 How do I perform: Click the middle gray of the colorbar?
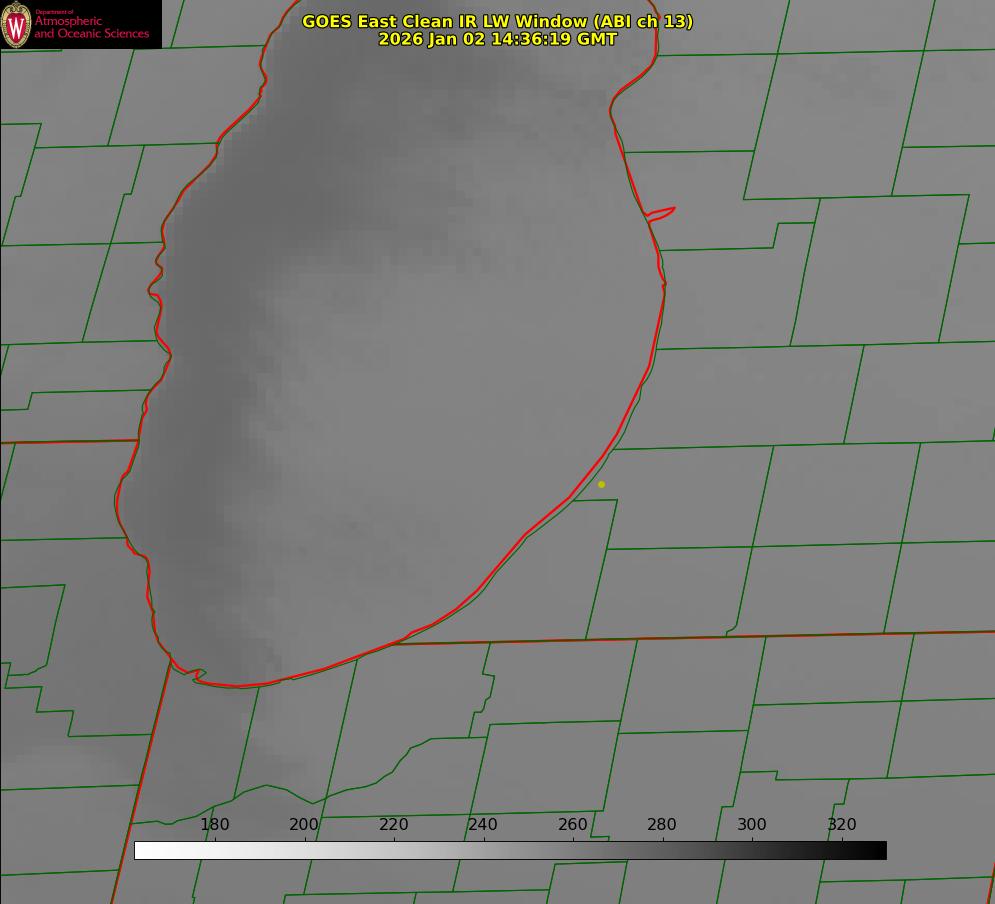510,850
